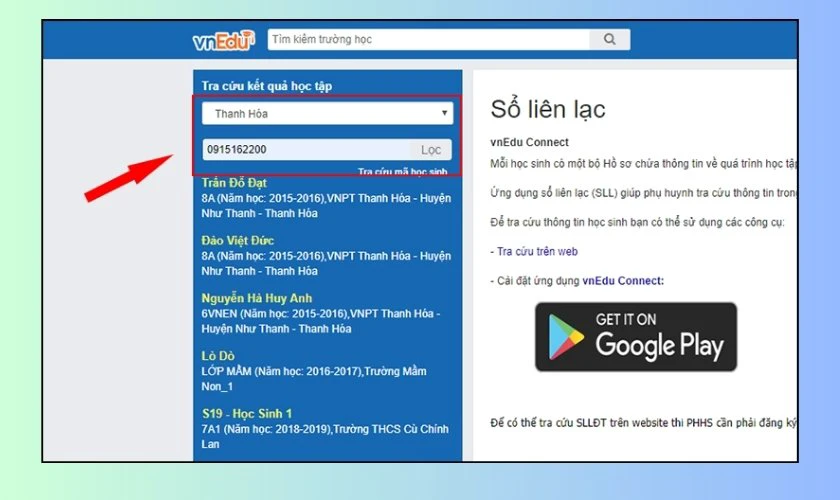Select student Trần Đỗ Đạt
The width and height of the screenshot is (840, 500).
click(x=234, y=183)
